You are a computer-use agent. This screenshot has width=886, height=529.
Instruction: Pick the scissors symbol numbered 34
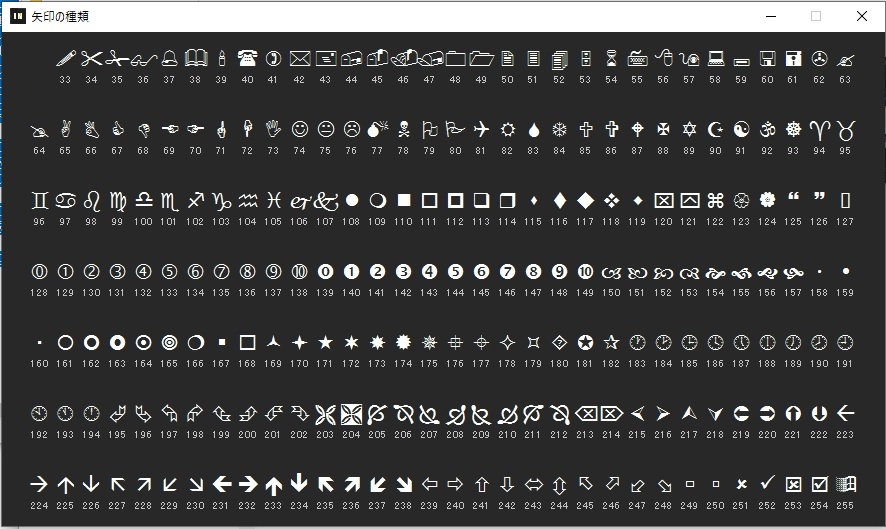[x=91, y=58]
